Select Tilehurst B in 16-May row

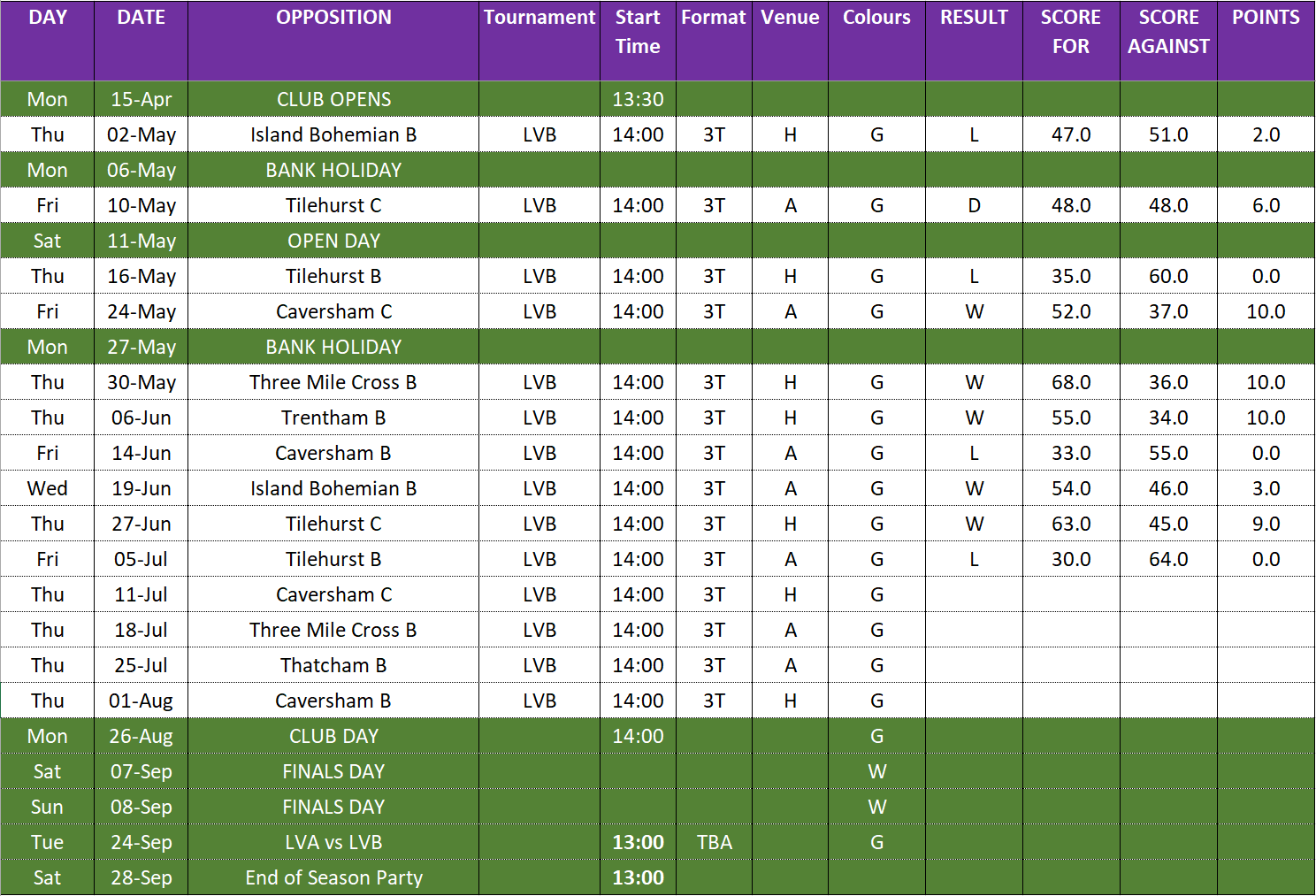[333, 276]
